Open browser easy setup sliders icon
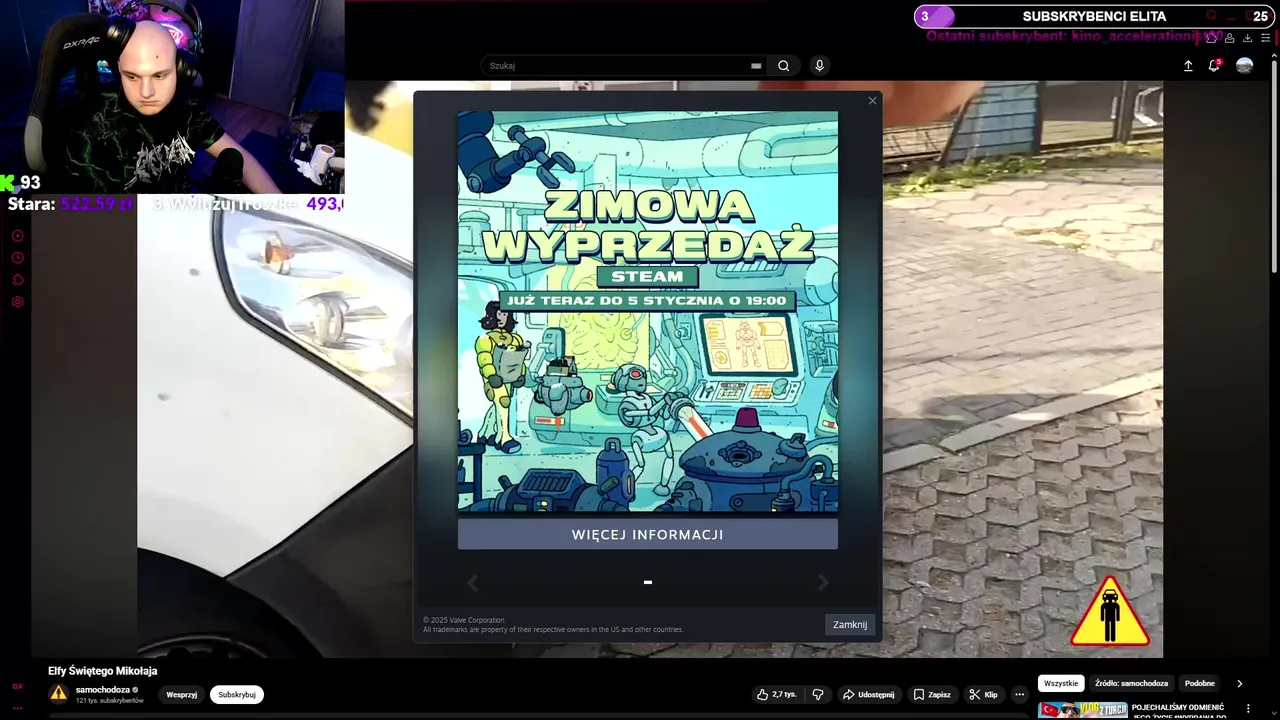The width and height of the screenshot is (1280, 720). (x=1266, y=38)
